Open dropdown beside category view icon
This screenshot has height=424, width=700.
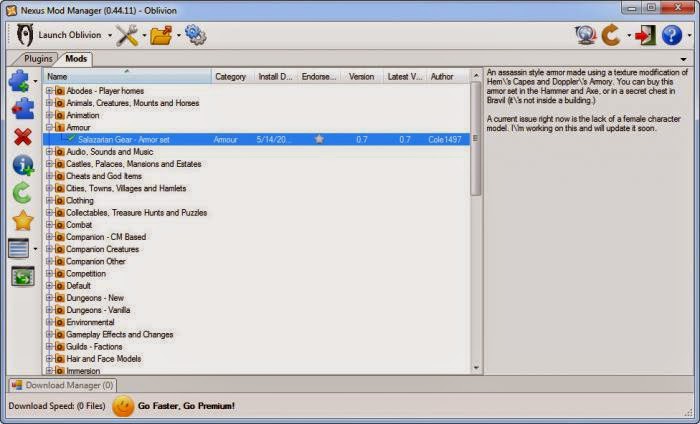tap(35, 249)
